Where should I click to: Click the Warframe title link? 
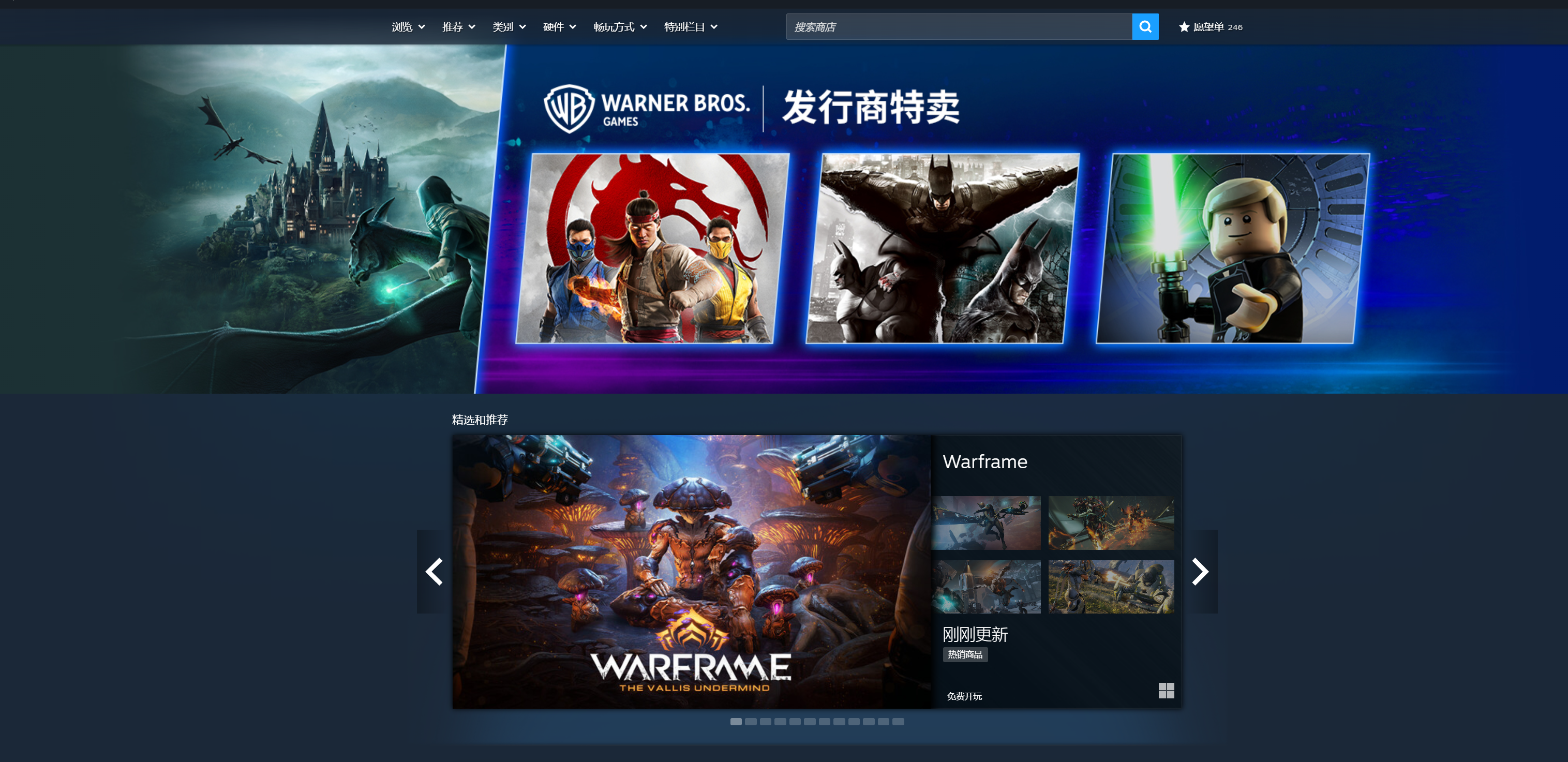984,461
